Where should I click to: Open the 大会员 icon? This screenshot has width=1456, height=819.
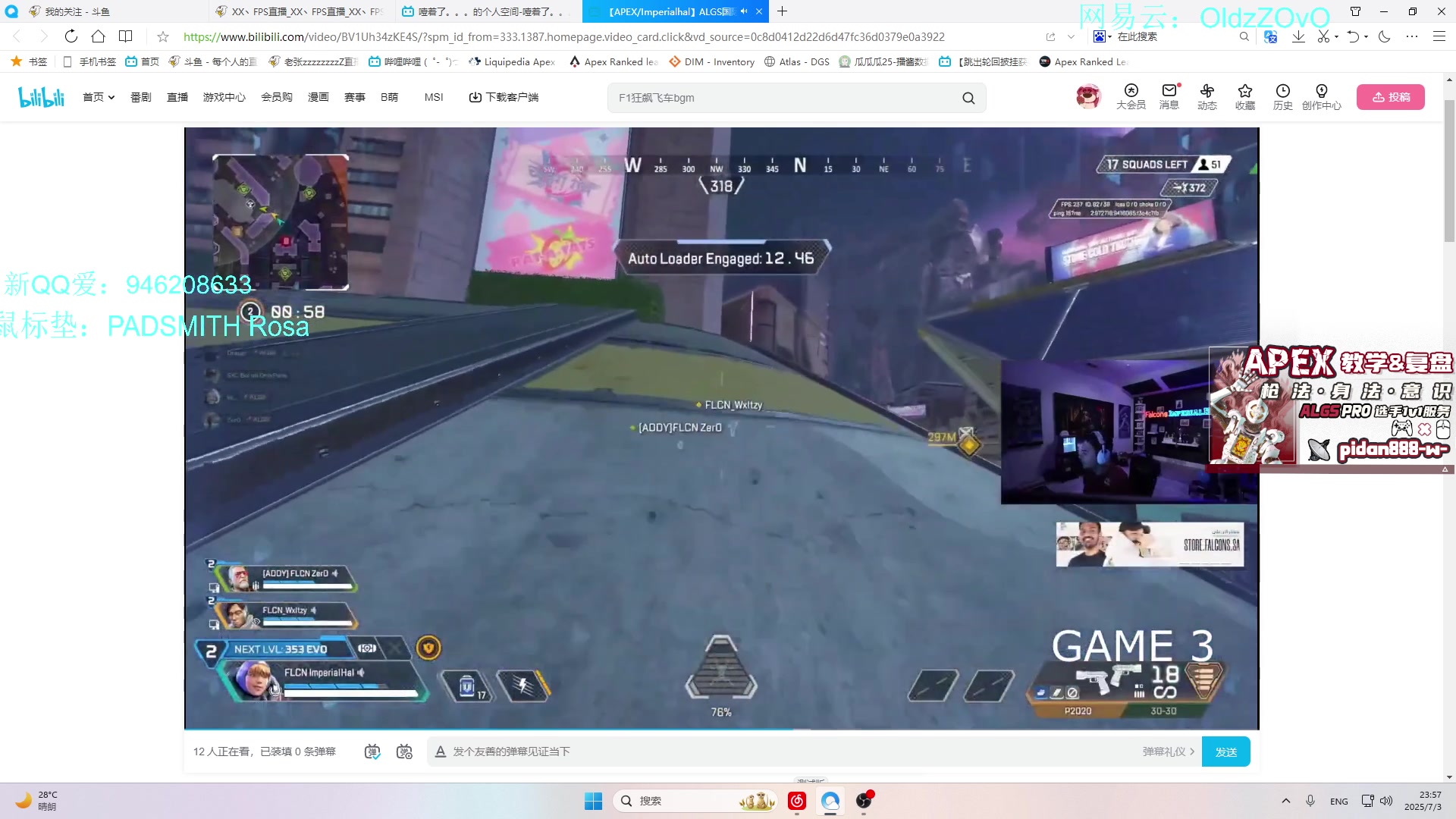coord(1131,97)
